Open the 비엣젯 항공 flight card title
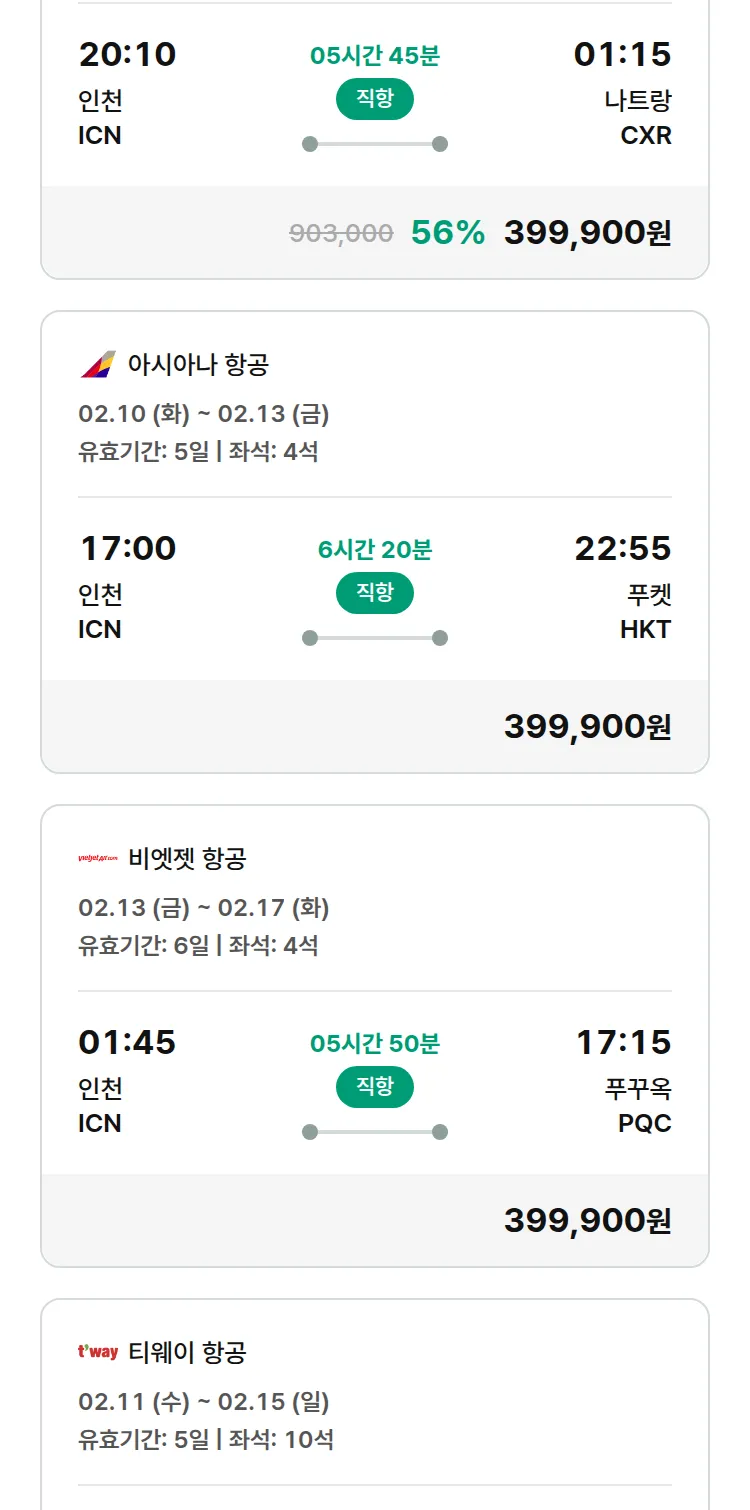 tap(187, 858)
